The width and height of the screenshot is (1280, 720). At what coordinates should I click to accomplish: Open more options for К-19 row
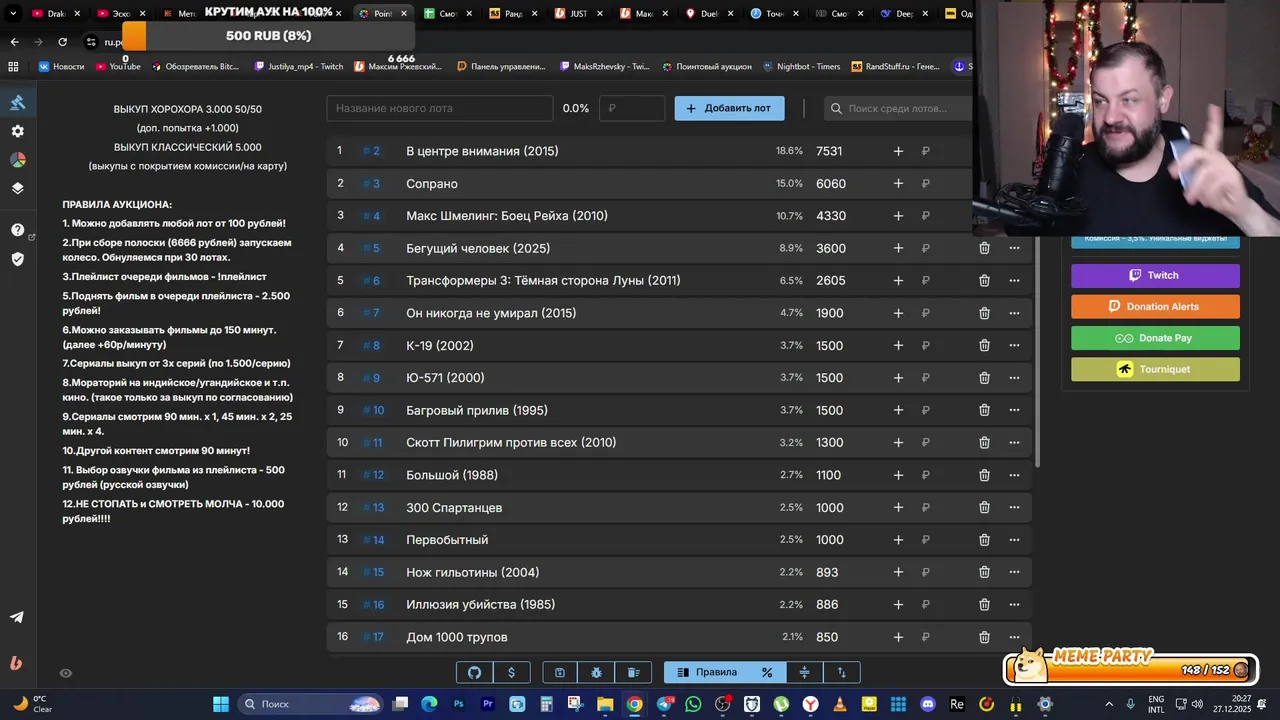coord(1014,345)
